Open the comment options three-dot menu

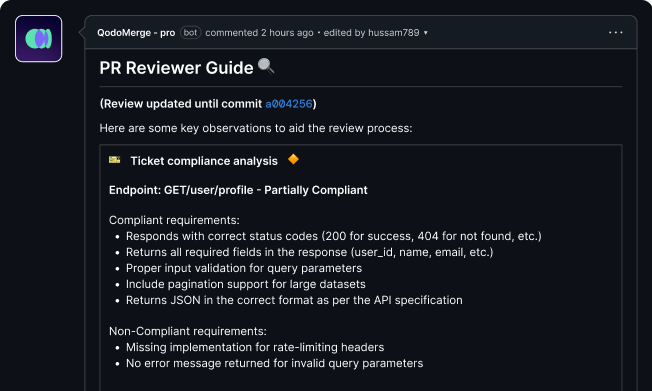(x=615, y=32)
